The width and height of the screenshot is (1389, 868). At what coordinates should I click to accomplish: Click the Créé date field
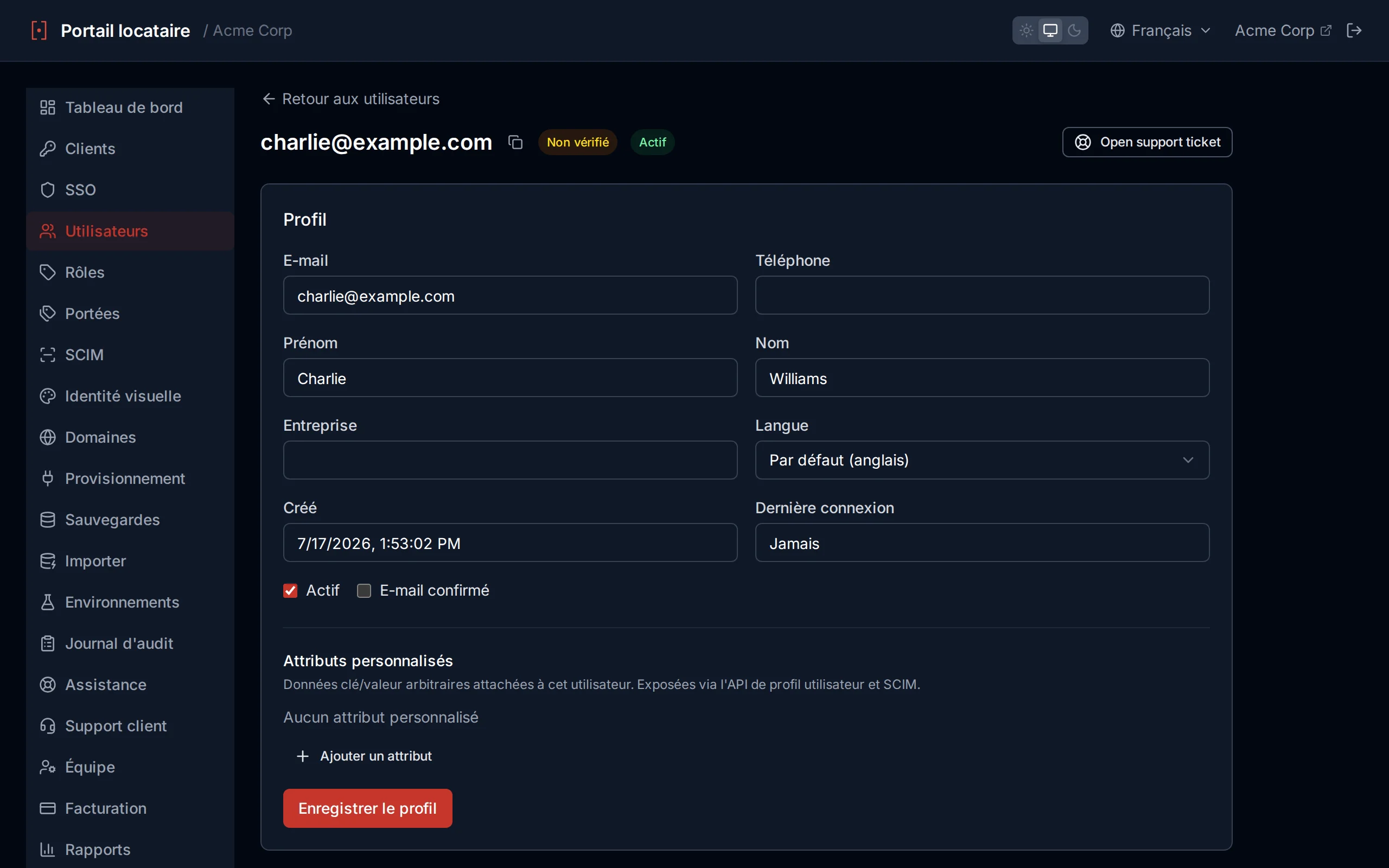[510, 542]
